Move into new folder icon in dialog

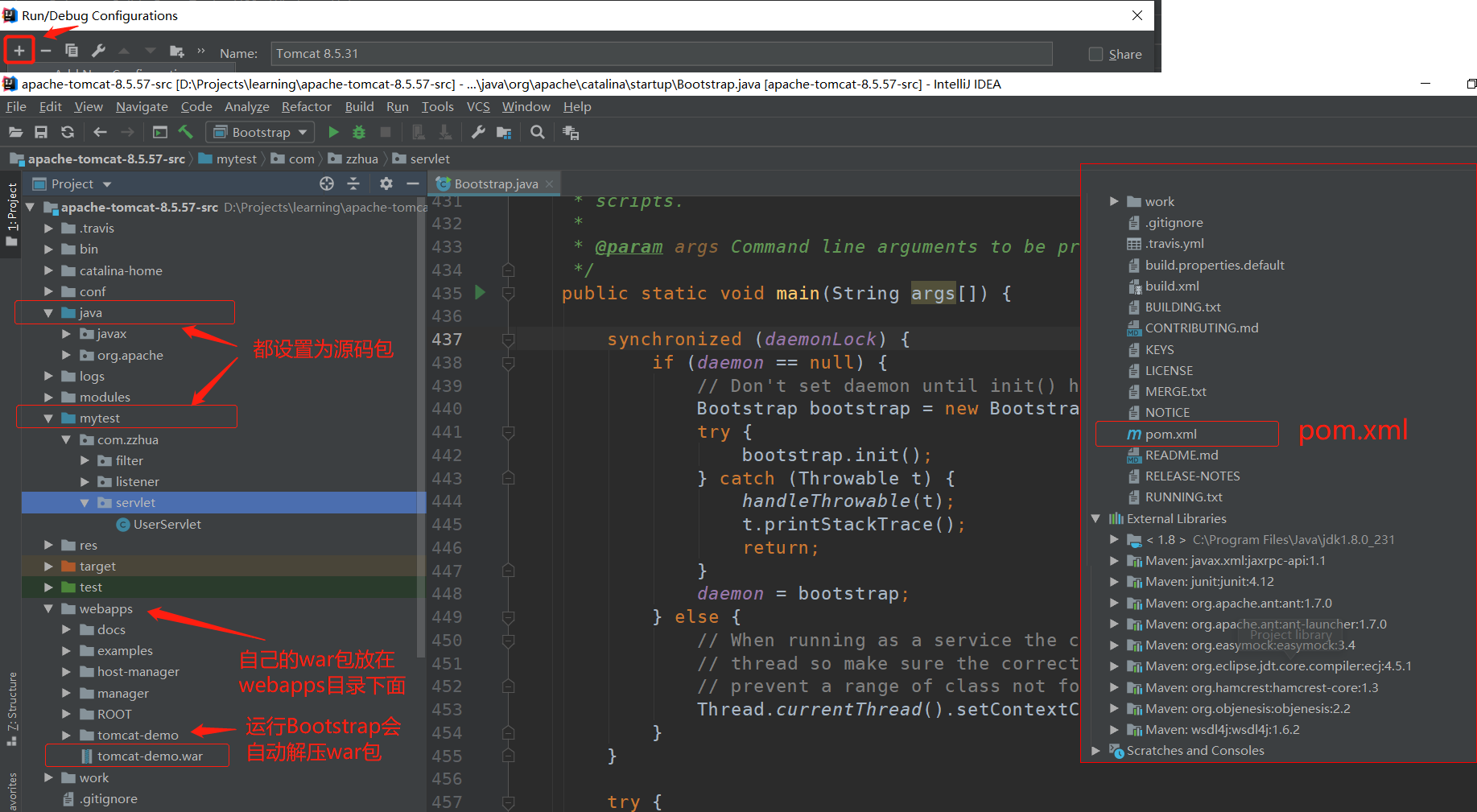point(177,52)
